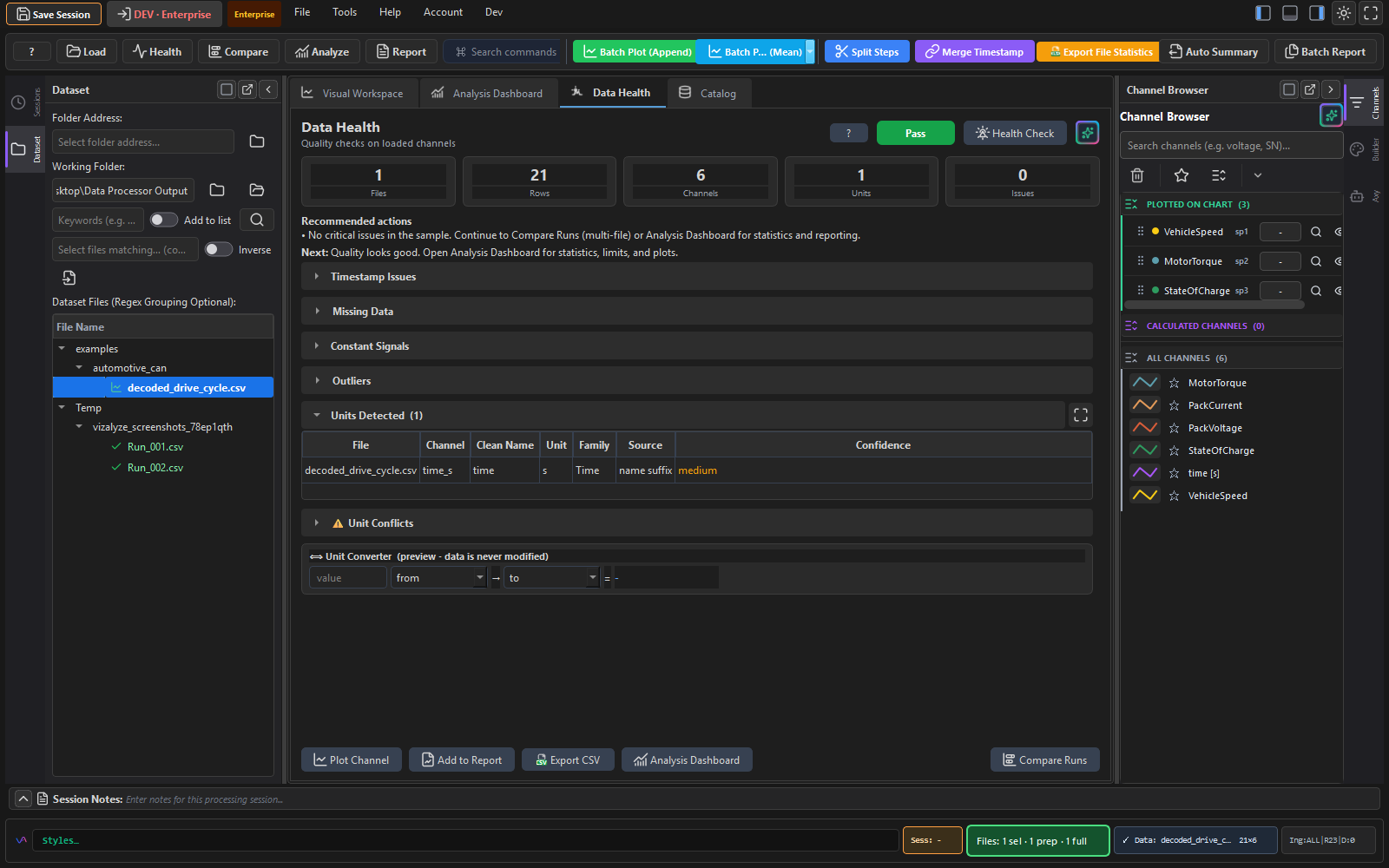Toggle the right sidebar layout icon
This screenshot has width=1389, height=868.
click(x=1317, y=13)
